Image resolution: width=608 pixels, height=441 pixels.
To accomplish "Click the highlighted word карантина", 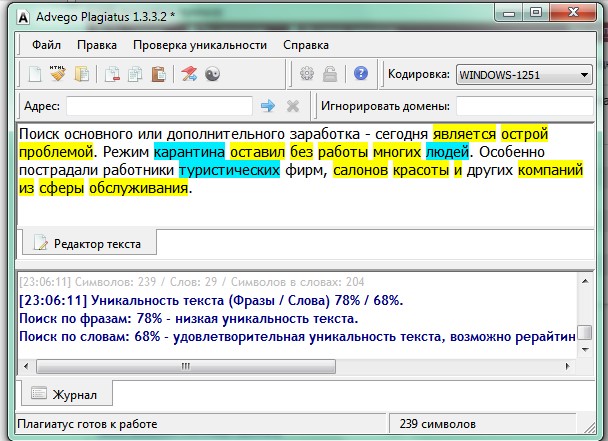I will coord(189,152).
